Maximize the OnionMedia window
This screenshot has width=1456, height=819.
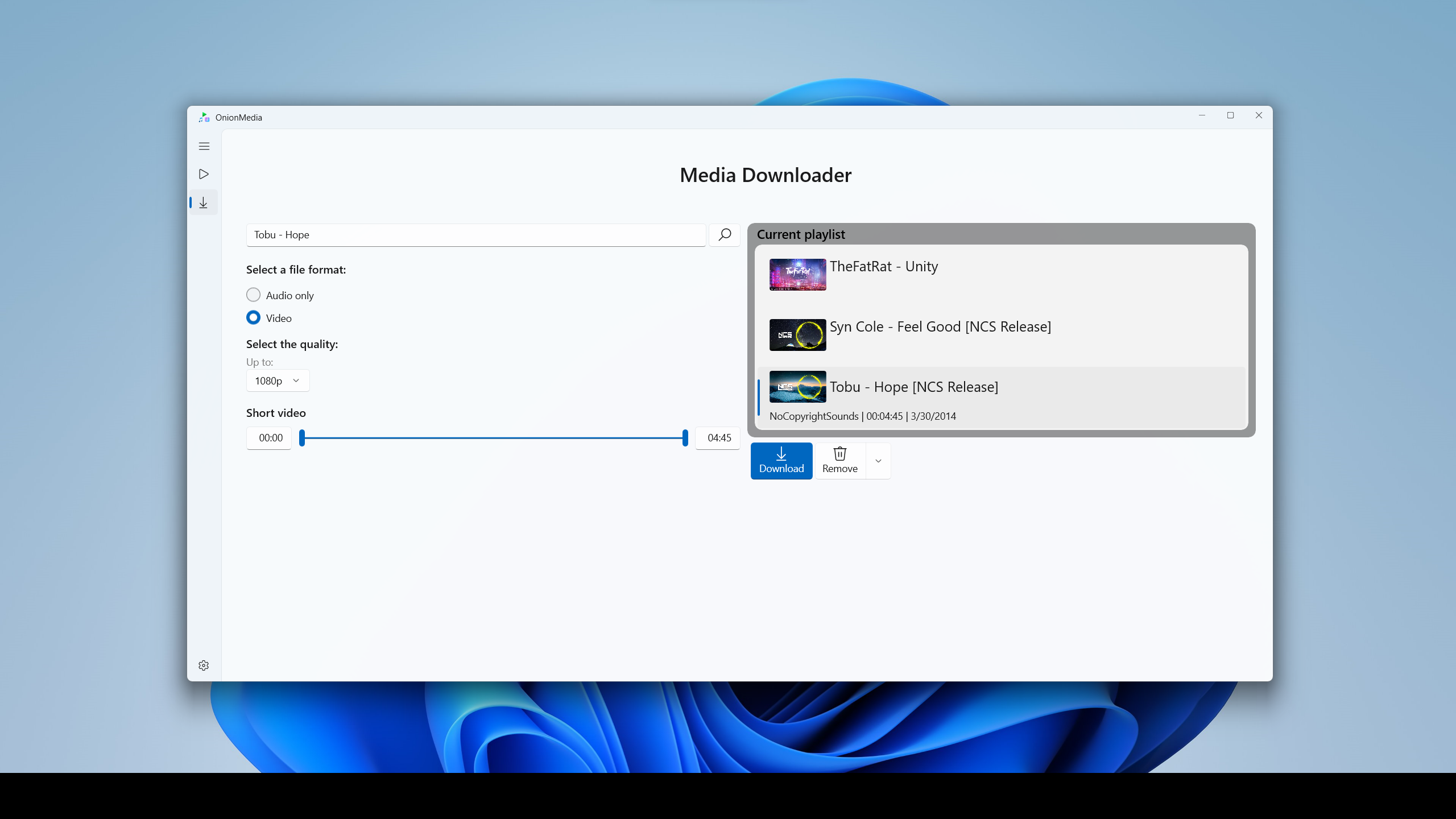[x=1230, y=115]
